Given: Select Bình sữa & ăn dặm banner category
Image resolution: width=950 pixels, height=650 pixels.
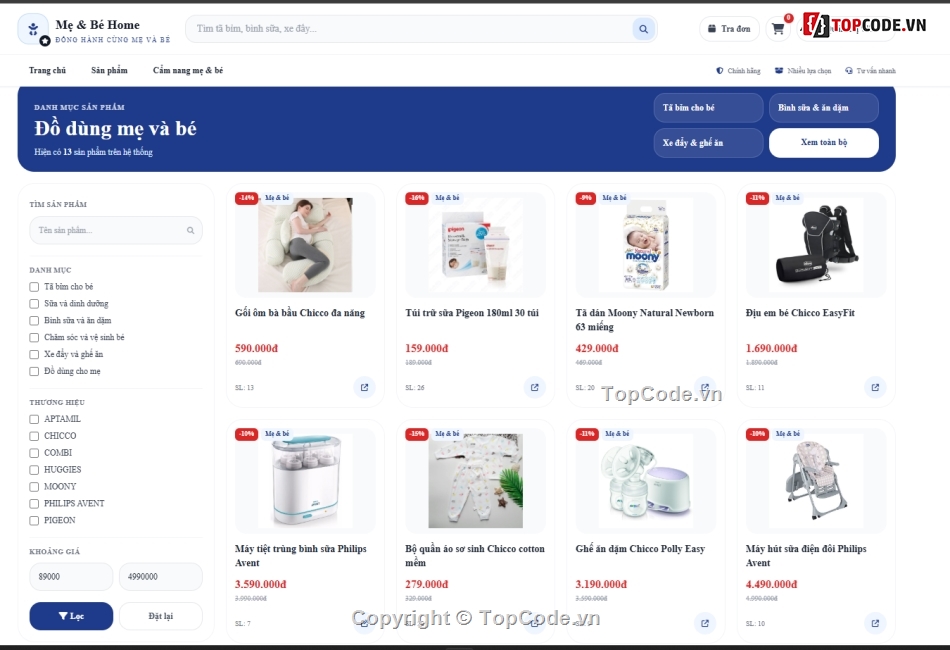Looking at the screenshot, I should pos(824,108).
